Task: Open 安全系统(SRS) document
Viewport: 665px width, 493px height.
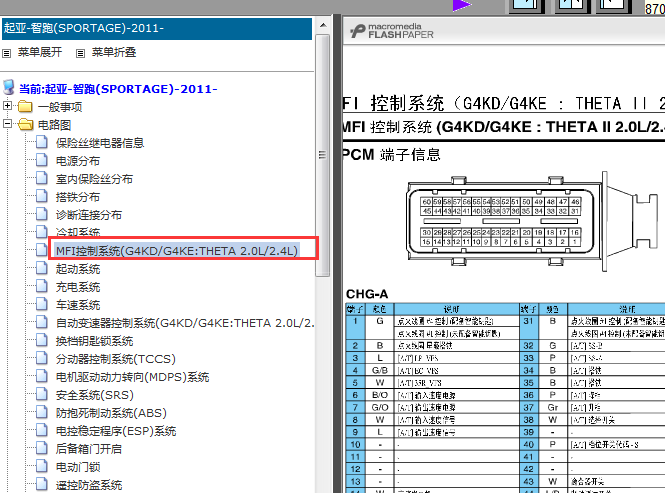Action: (95, 395)
